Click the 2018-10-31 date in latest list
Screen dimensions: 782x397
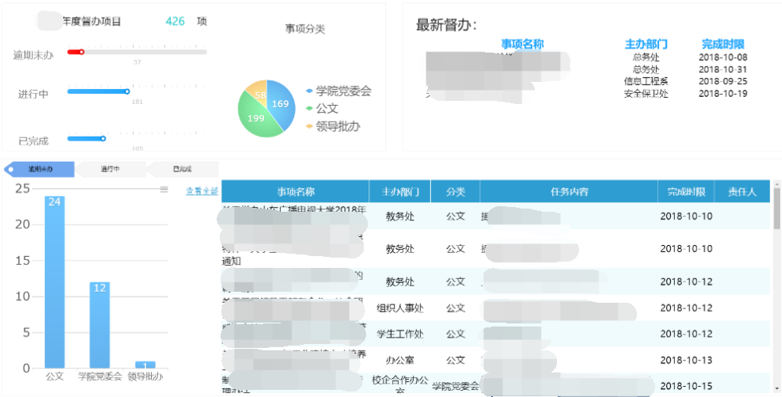pyautogui.click(x=723, y=69)
